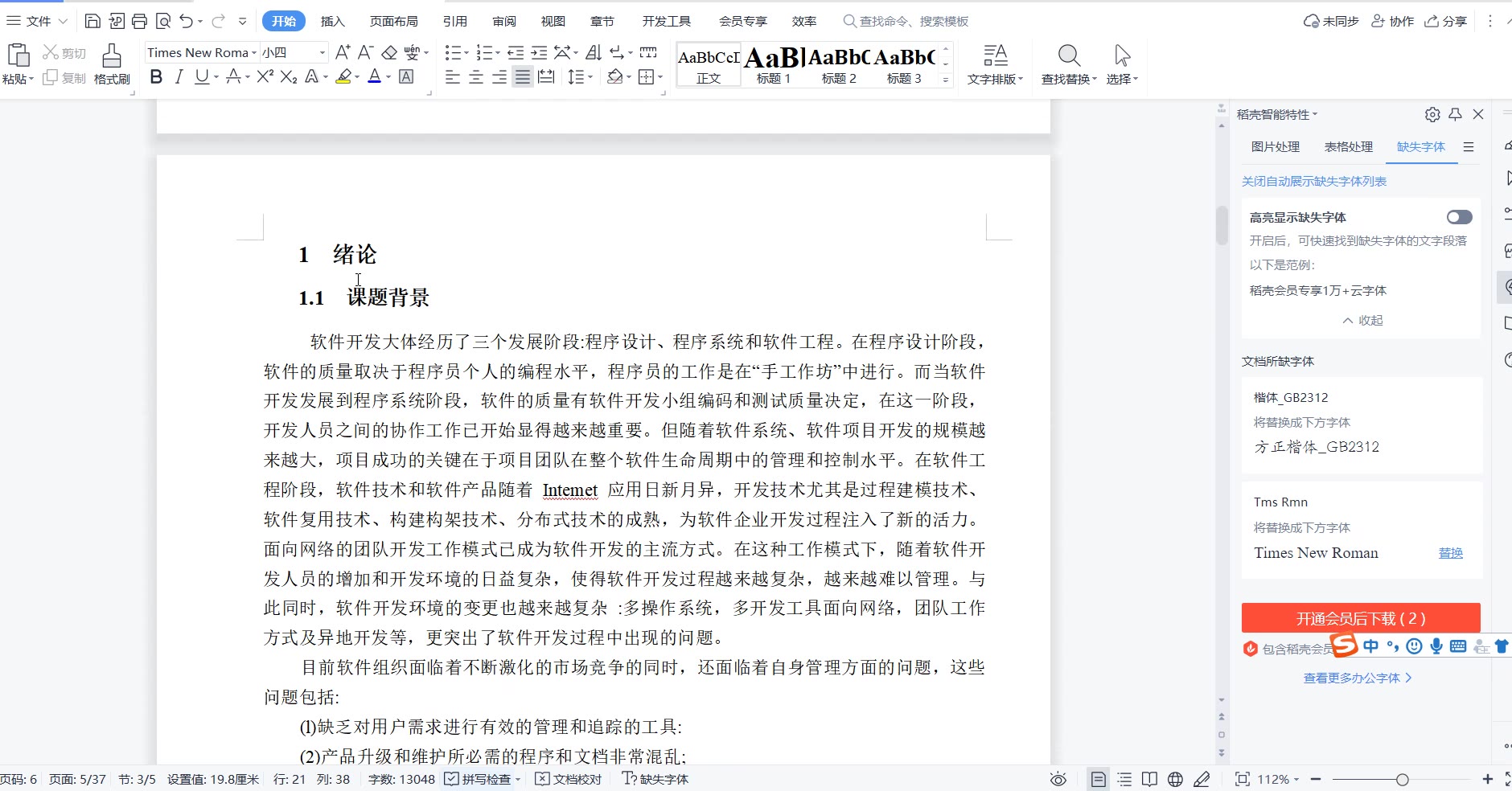
Task: Apply subscript formatting
Action: pos(289,76)
